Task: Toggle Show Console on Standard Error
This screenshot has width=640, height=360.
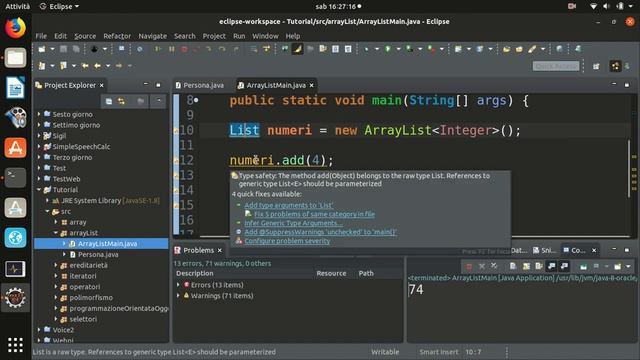Action: click(564, 267)
